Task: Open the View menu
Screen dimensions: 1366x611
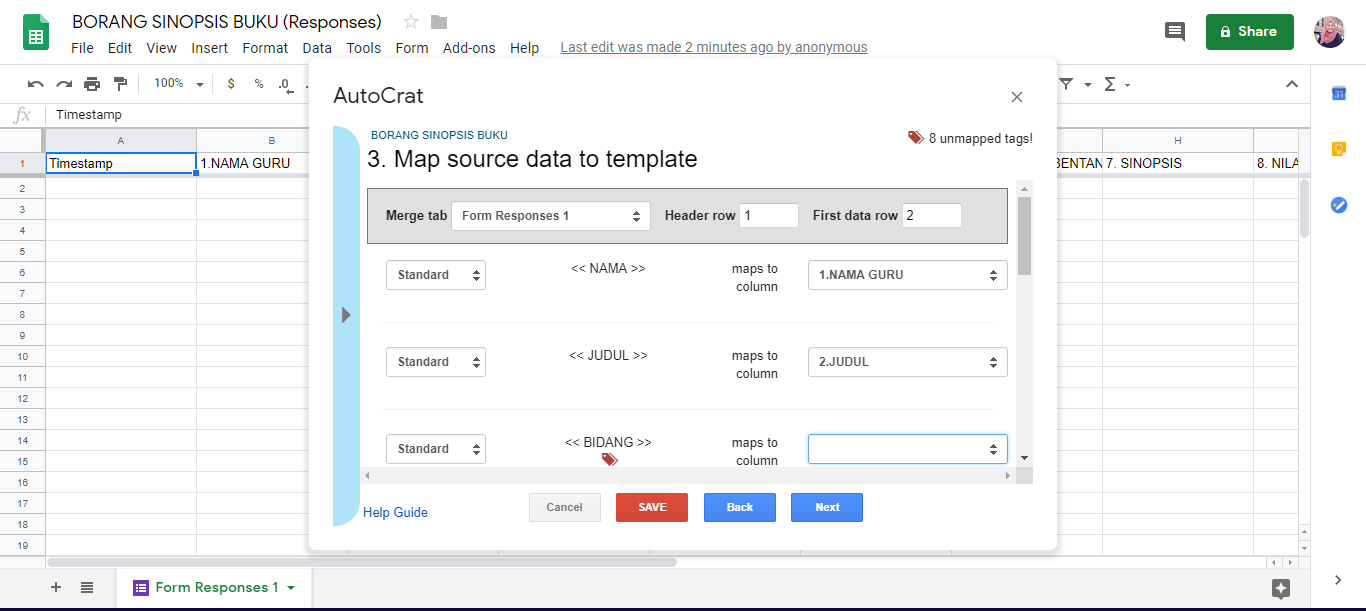Action: point(161,48)
